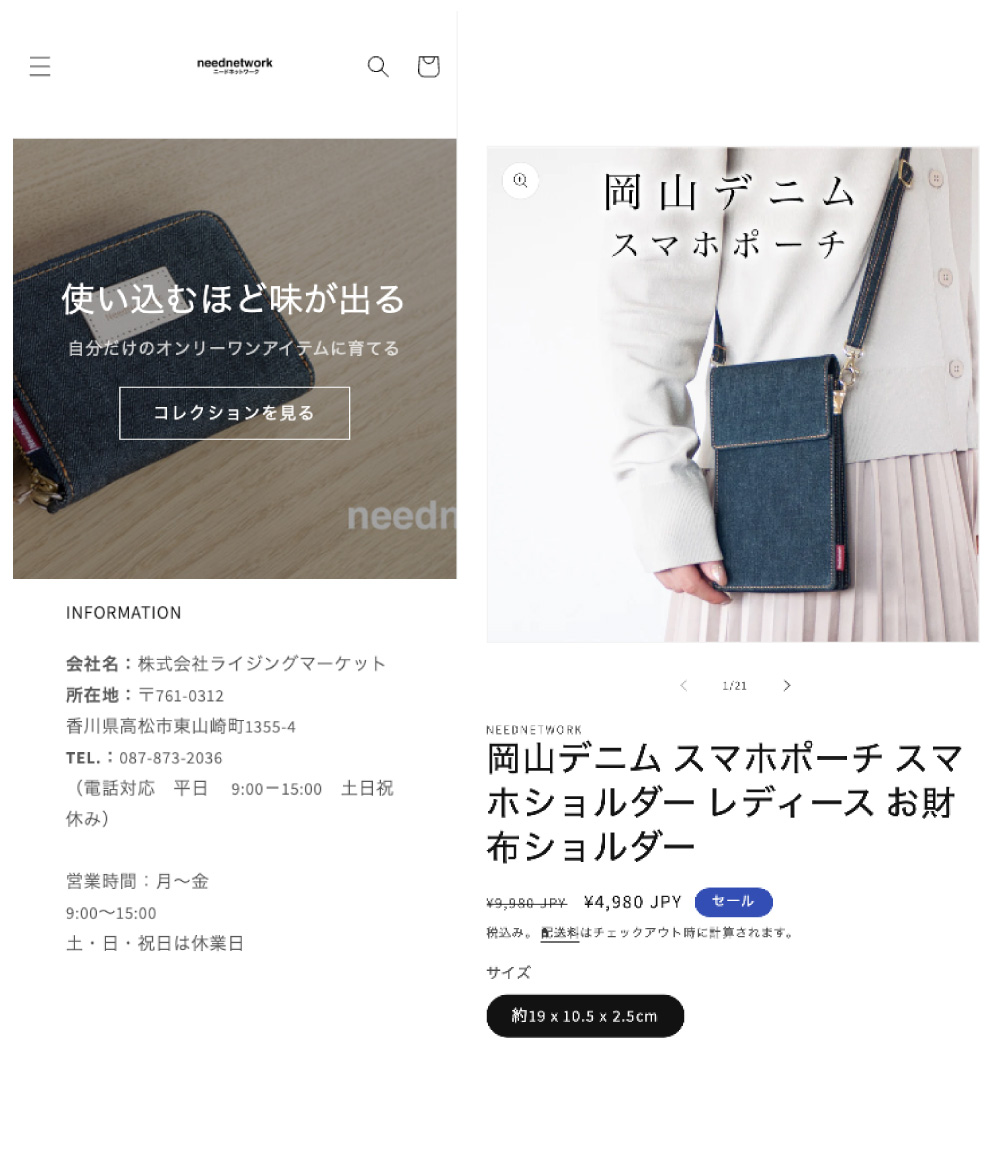The image size is (1000, 1156).
Task: Click the denim wallet hero banner
Action: (235, 359)
